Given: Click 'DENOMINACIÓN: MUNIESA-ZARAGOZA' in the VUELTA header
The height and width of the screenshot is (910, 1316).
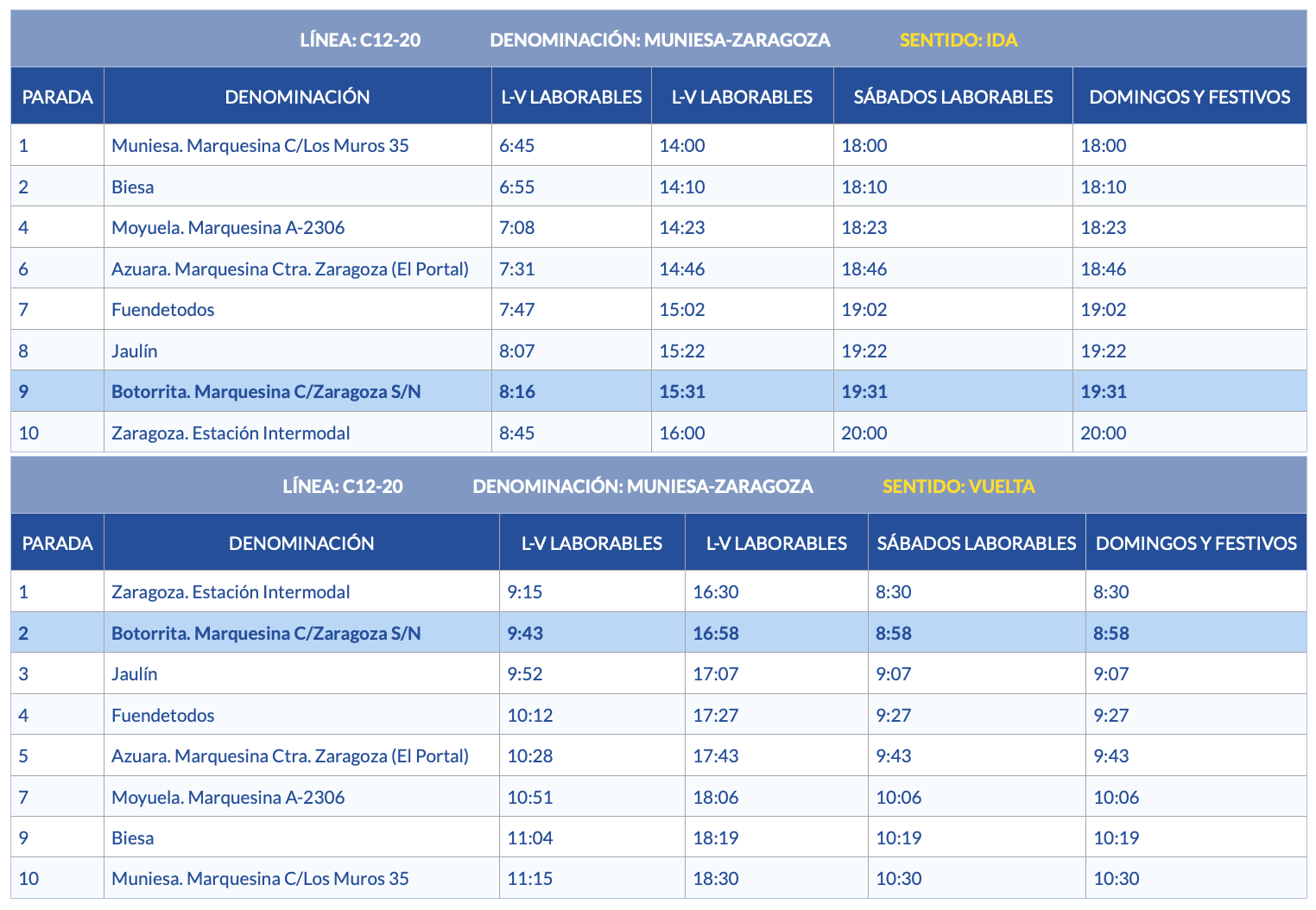Looking at the screenshot, I should point(642,486).
